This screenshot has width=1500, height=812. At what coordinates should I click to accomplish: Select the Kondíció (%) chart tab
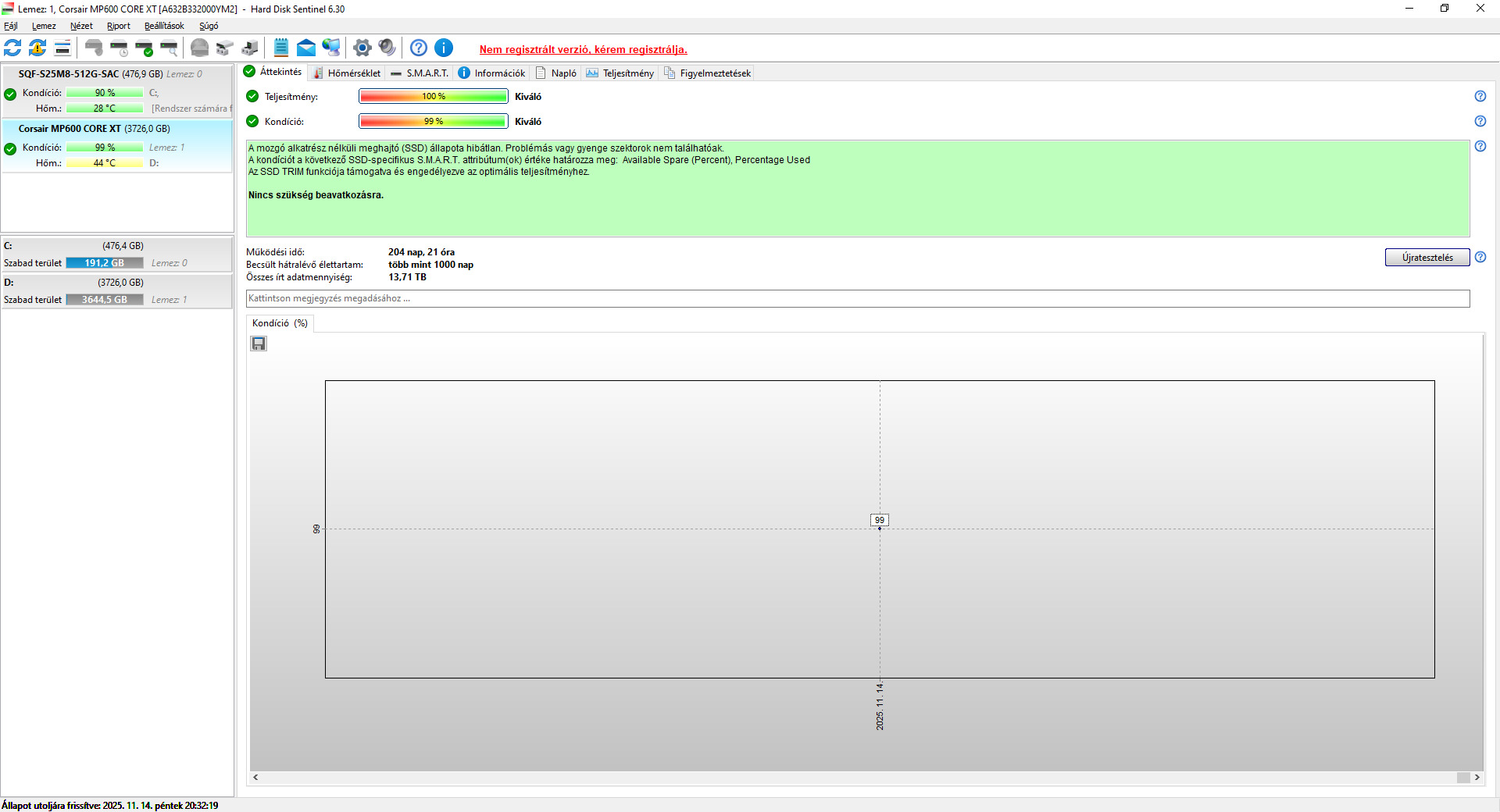[x=280, y=323]
